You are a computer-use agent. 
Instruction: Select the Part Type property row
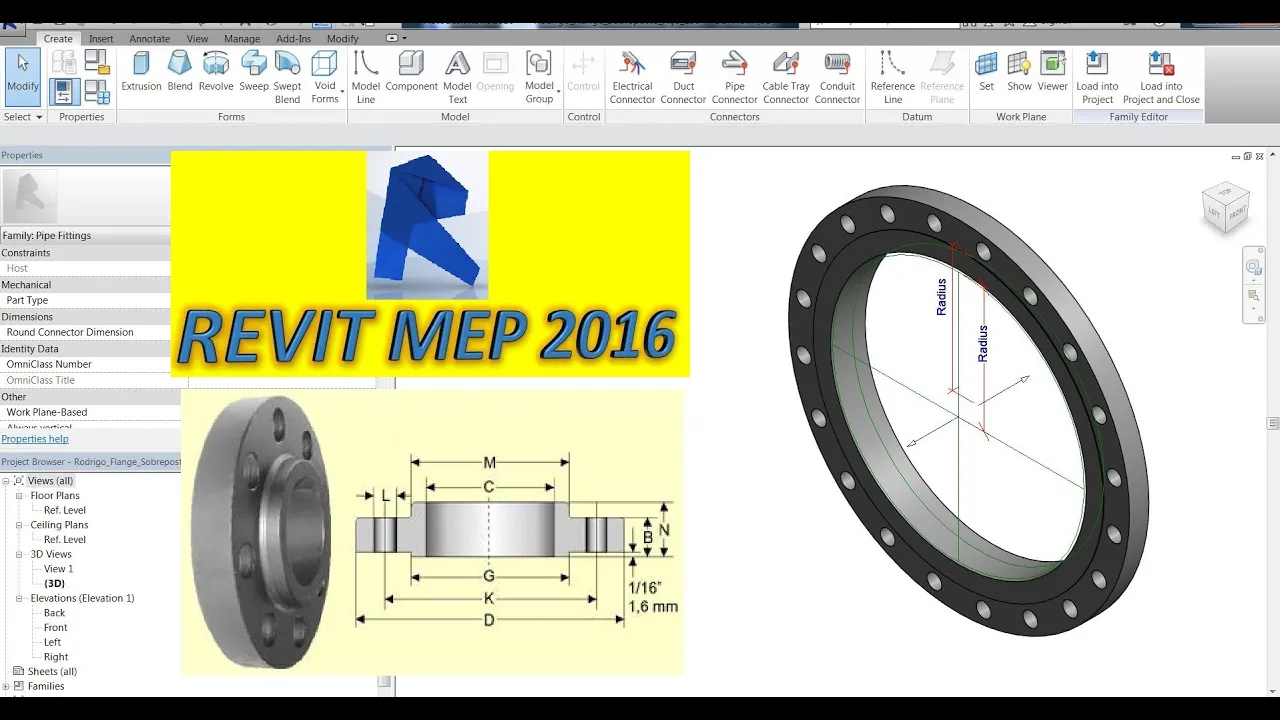coord(86,300)
